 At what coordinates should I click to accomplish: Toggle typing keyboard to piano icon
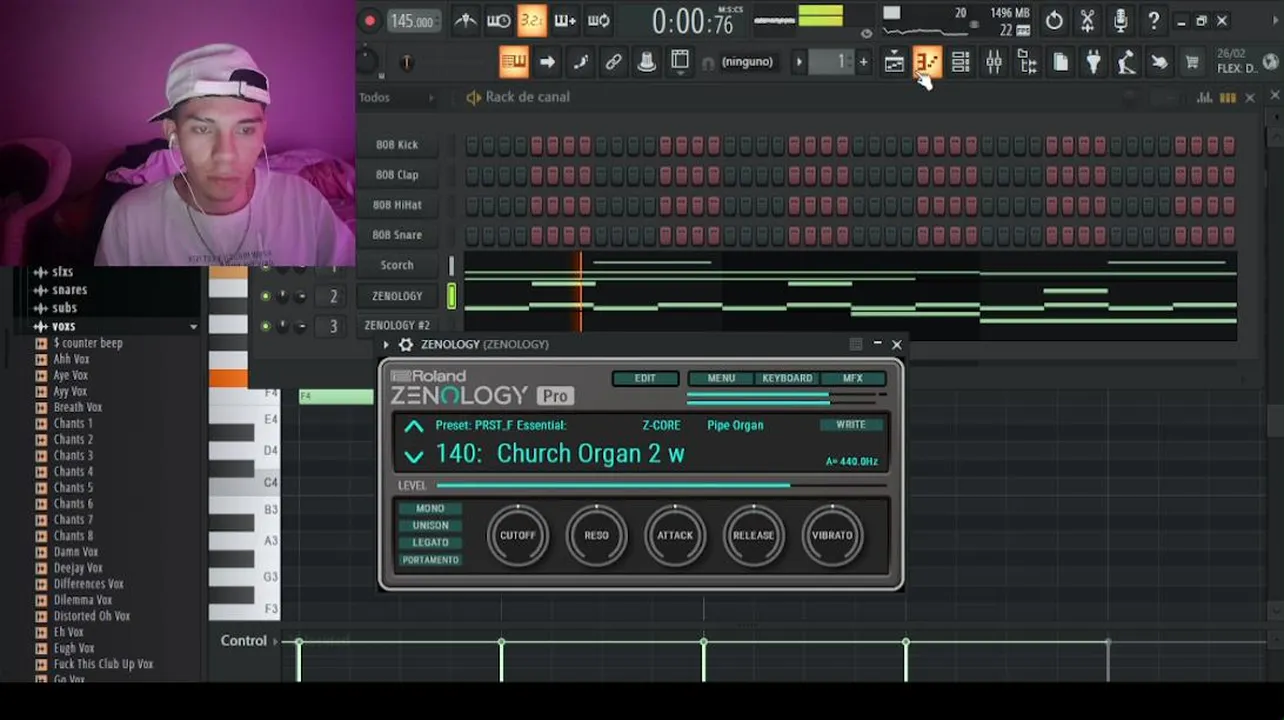[x=513, y=62]
